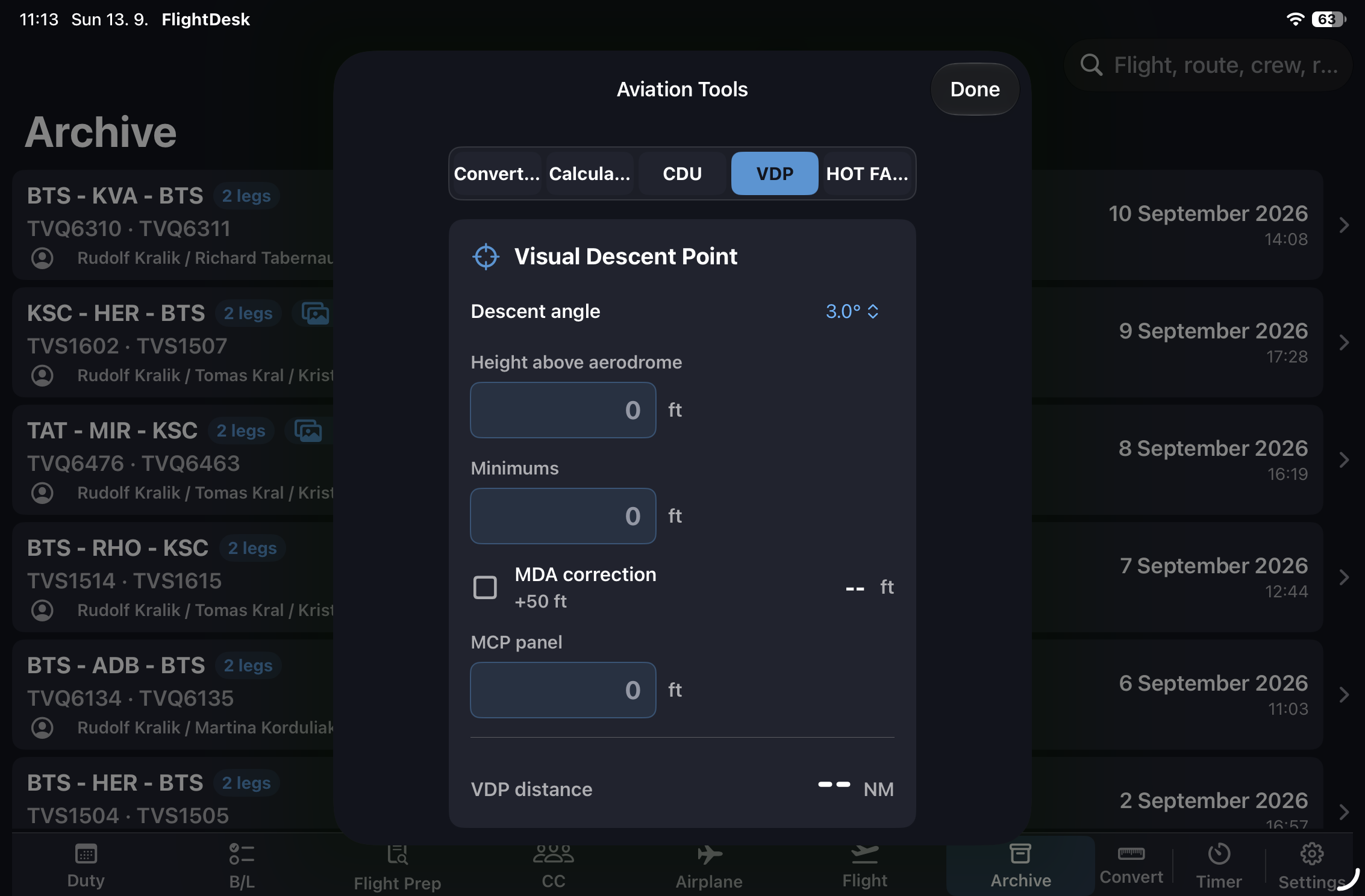Open the B/L tab icon

242,854
